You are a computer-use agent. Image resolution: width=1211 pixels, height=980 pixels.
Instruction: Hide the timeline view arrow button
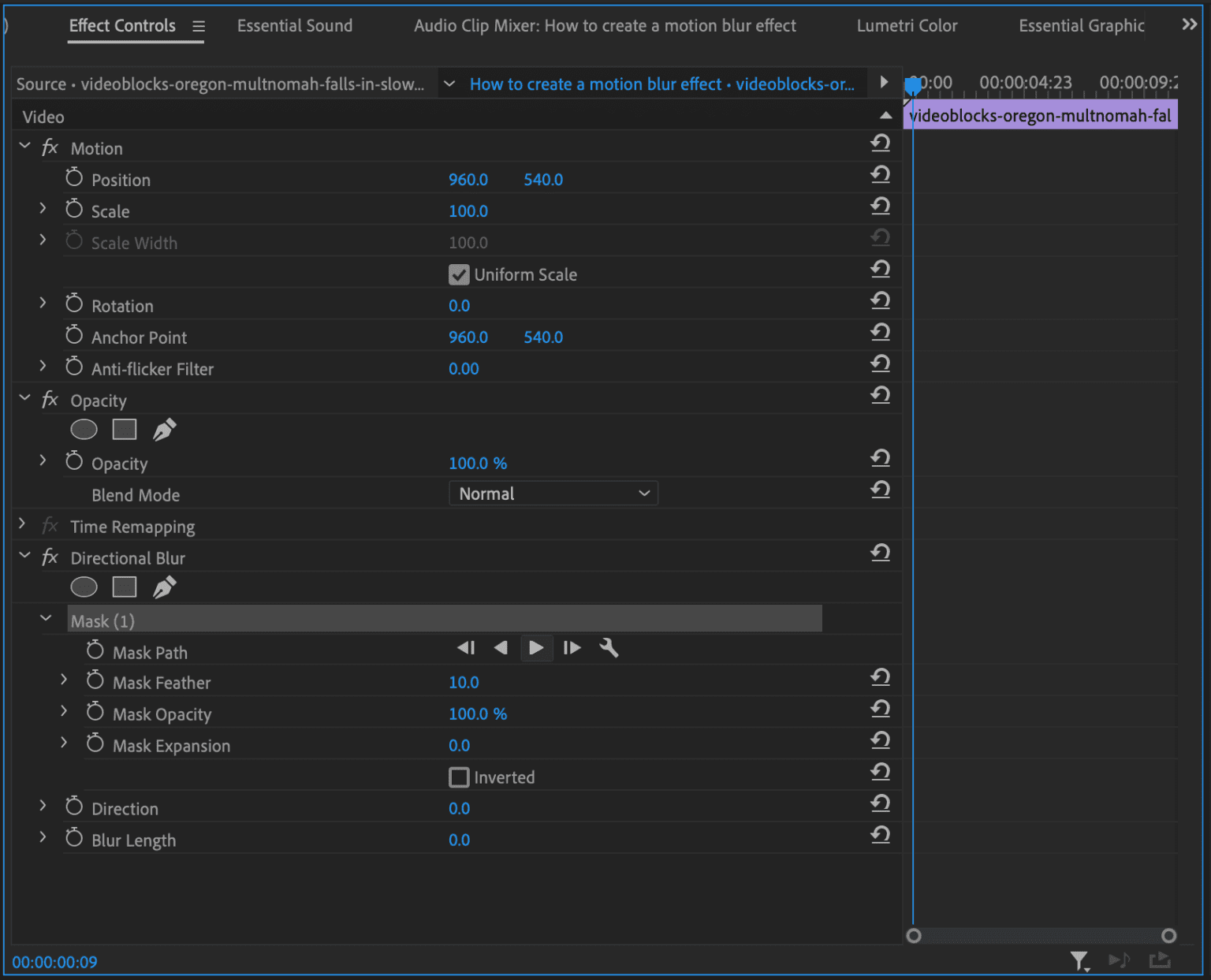884,82
